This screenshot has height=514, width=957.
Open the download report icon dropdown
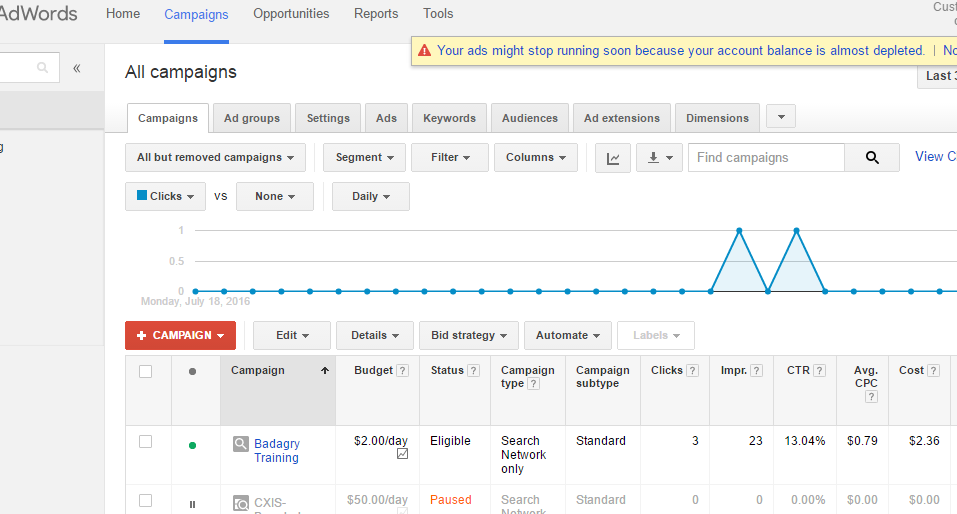[659, 158]
